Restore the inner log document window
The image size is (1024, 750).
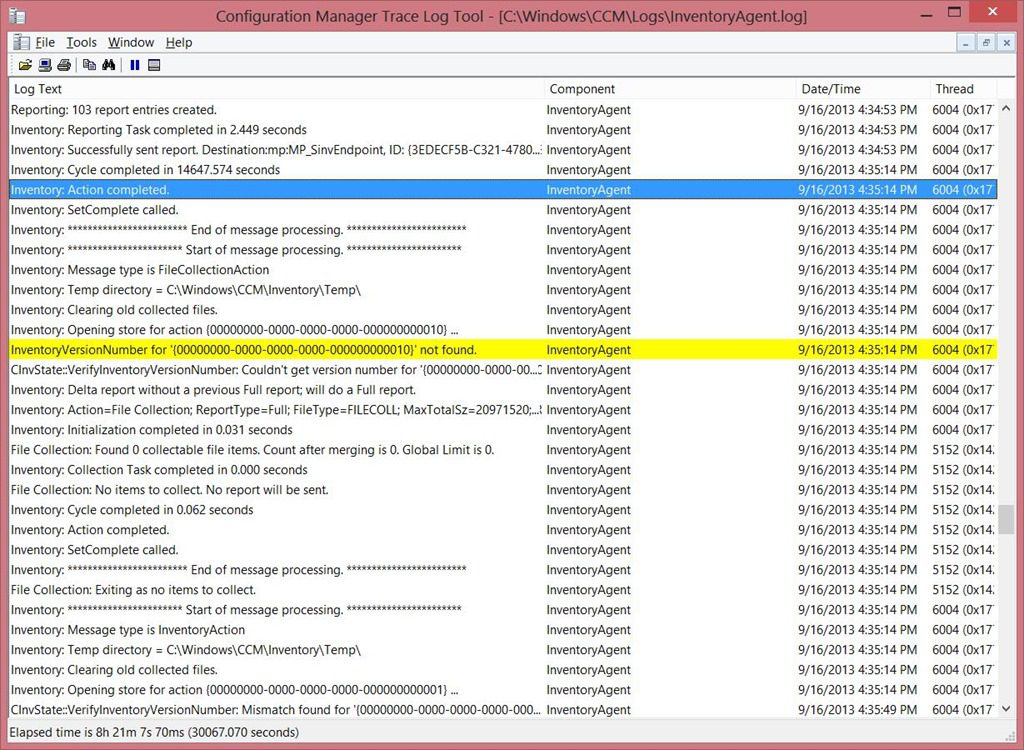coord(986,42)
